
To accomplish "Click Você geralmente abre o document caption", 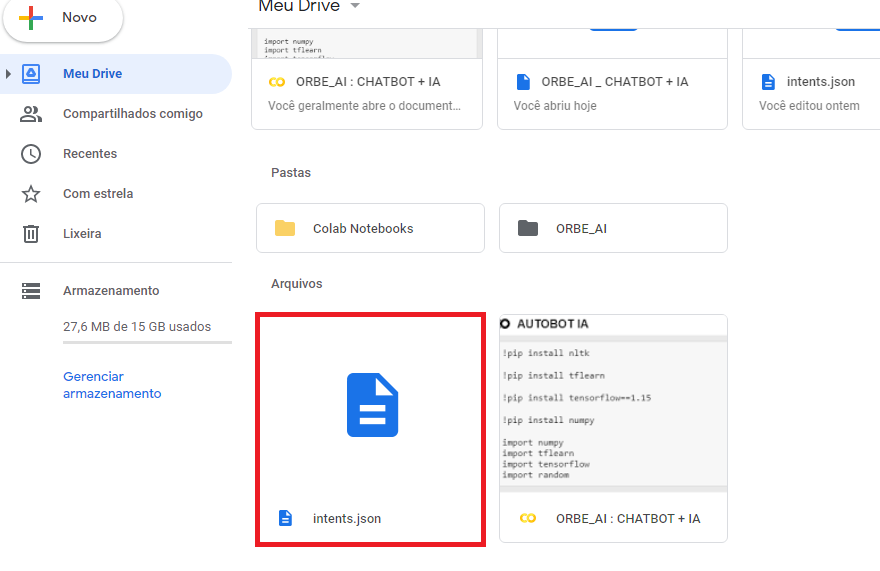I will click(x=364, y=106).
